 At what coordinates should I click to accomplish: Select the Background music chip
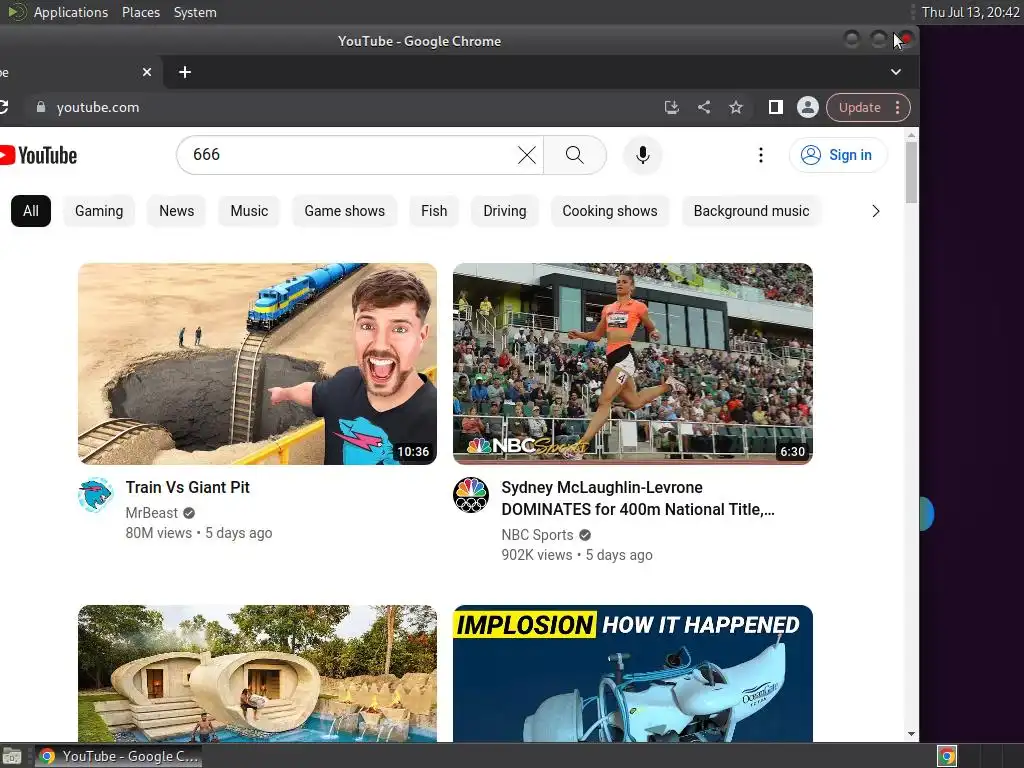pyautogui.click(x=751, y=211)
